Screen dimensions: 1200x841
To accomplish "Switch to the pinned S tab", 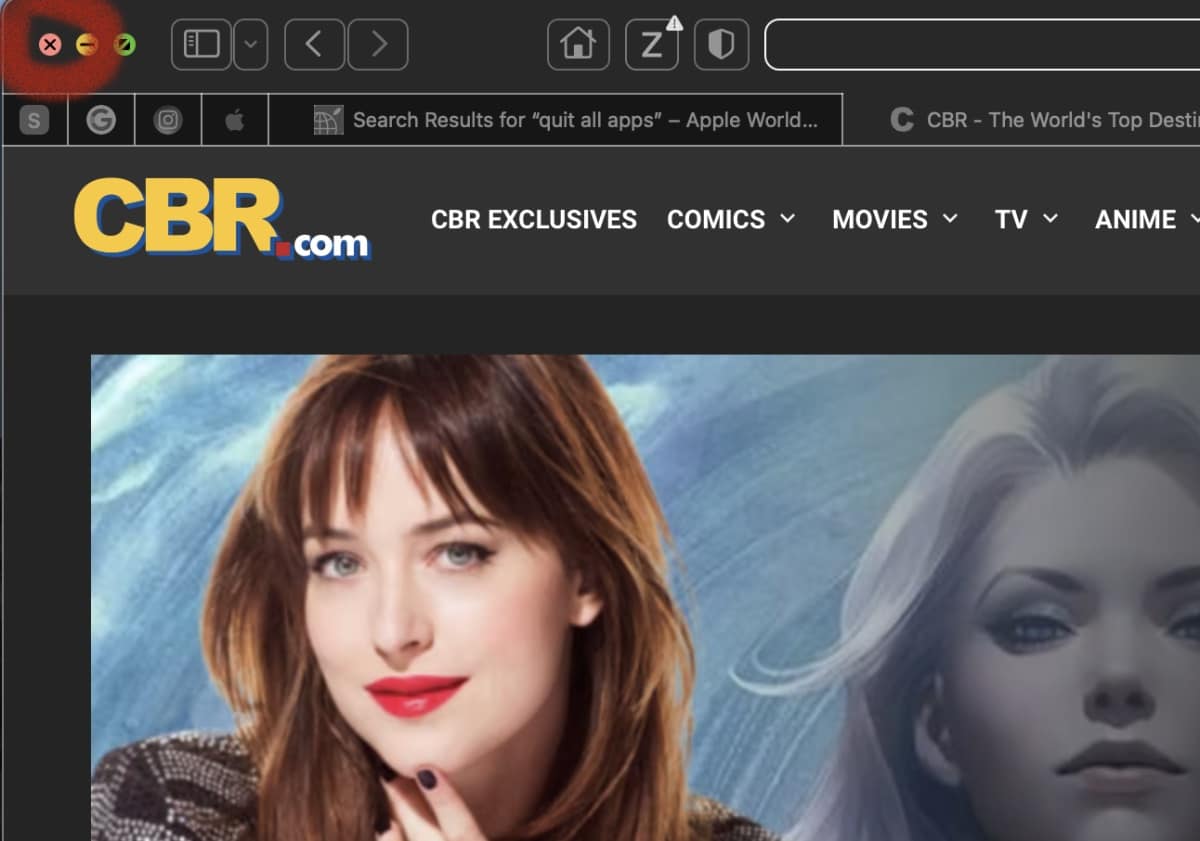I will pos(35,121).
